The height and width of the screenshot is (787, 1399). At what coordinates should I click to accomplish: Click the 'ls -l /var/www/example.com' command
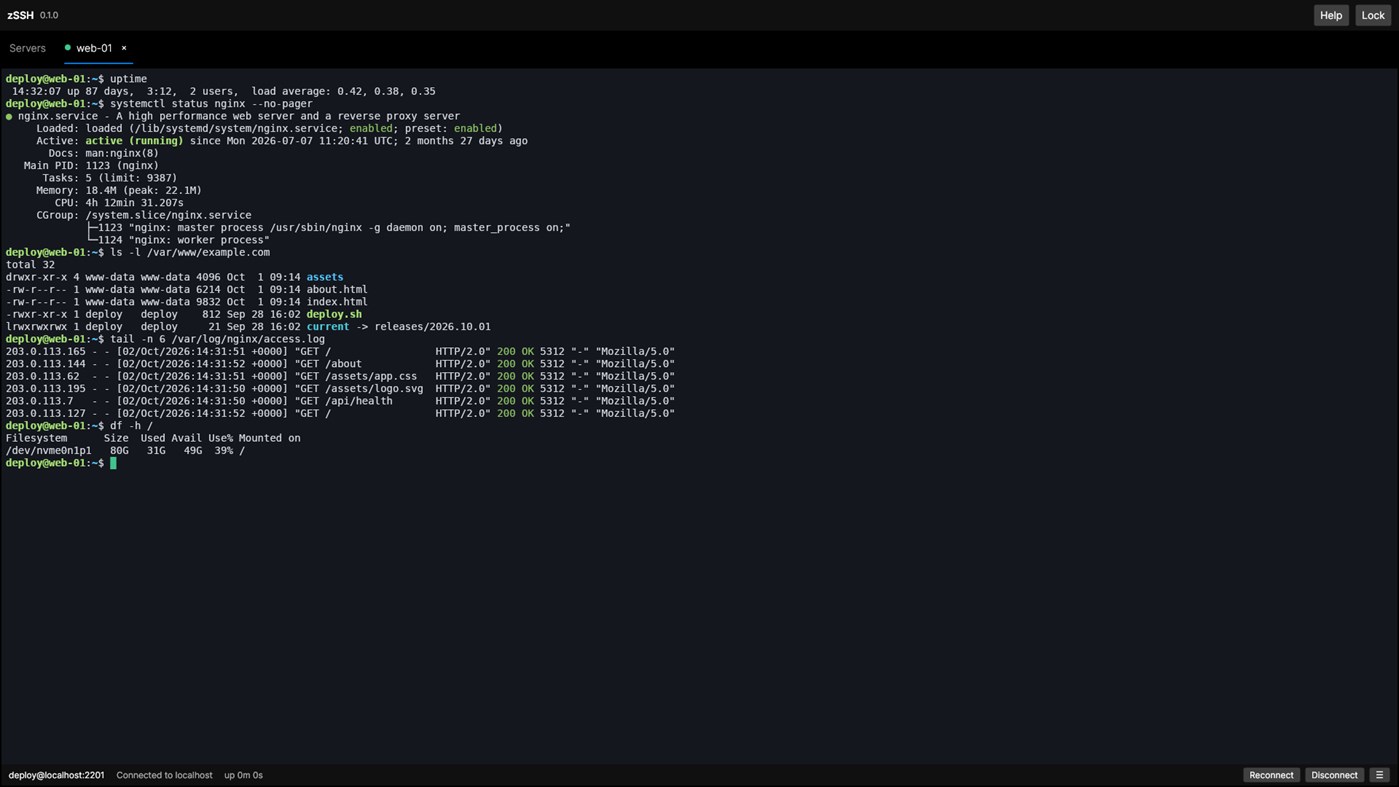[190, 252]
